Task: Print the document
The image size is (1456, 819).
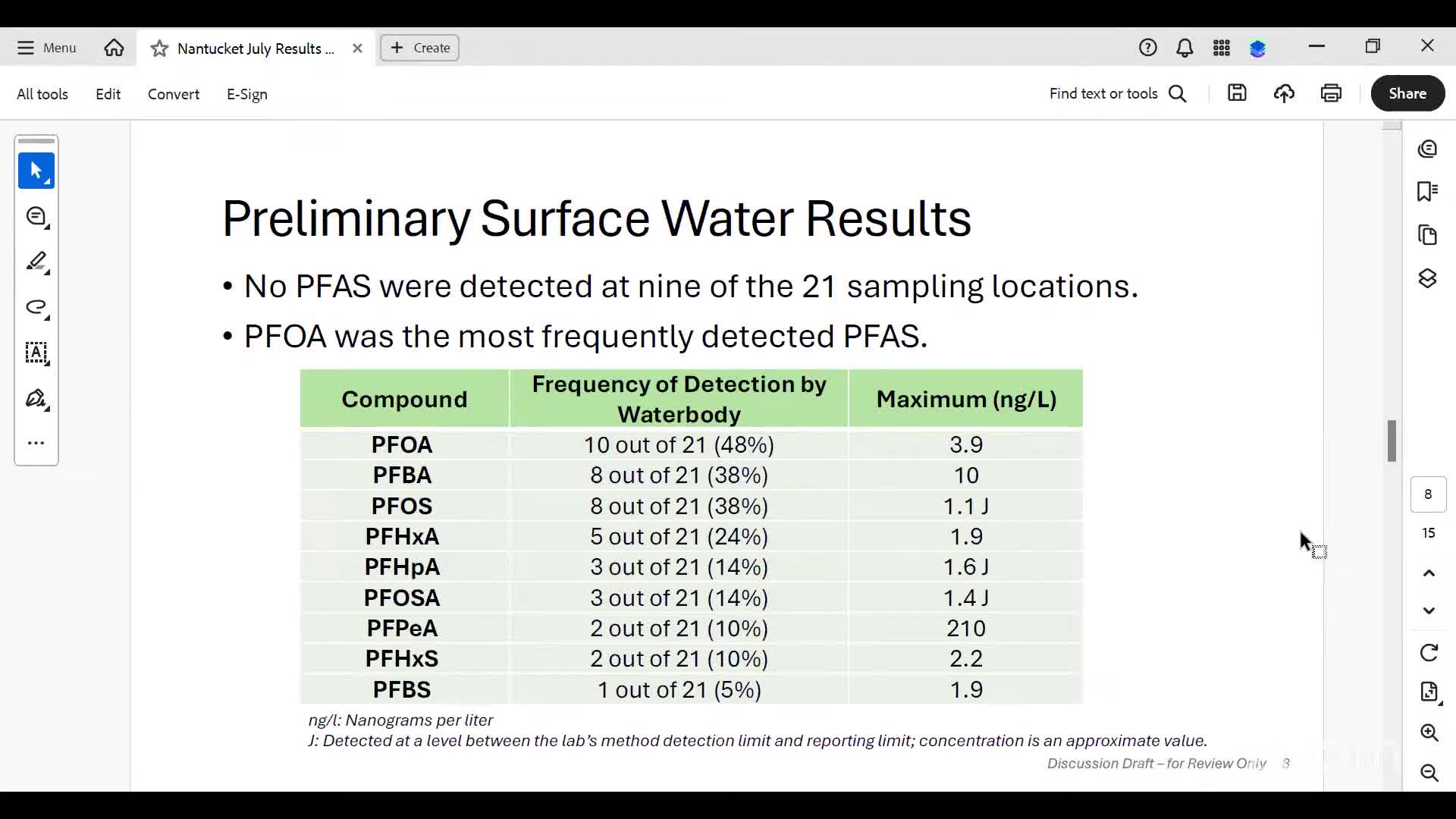Action: point(1332,93)
